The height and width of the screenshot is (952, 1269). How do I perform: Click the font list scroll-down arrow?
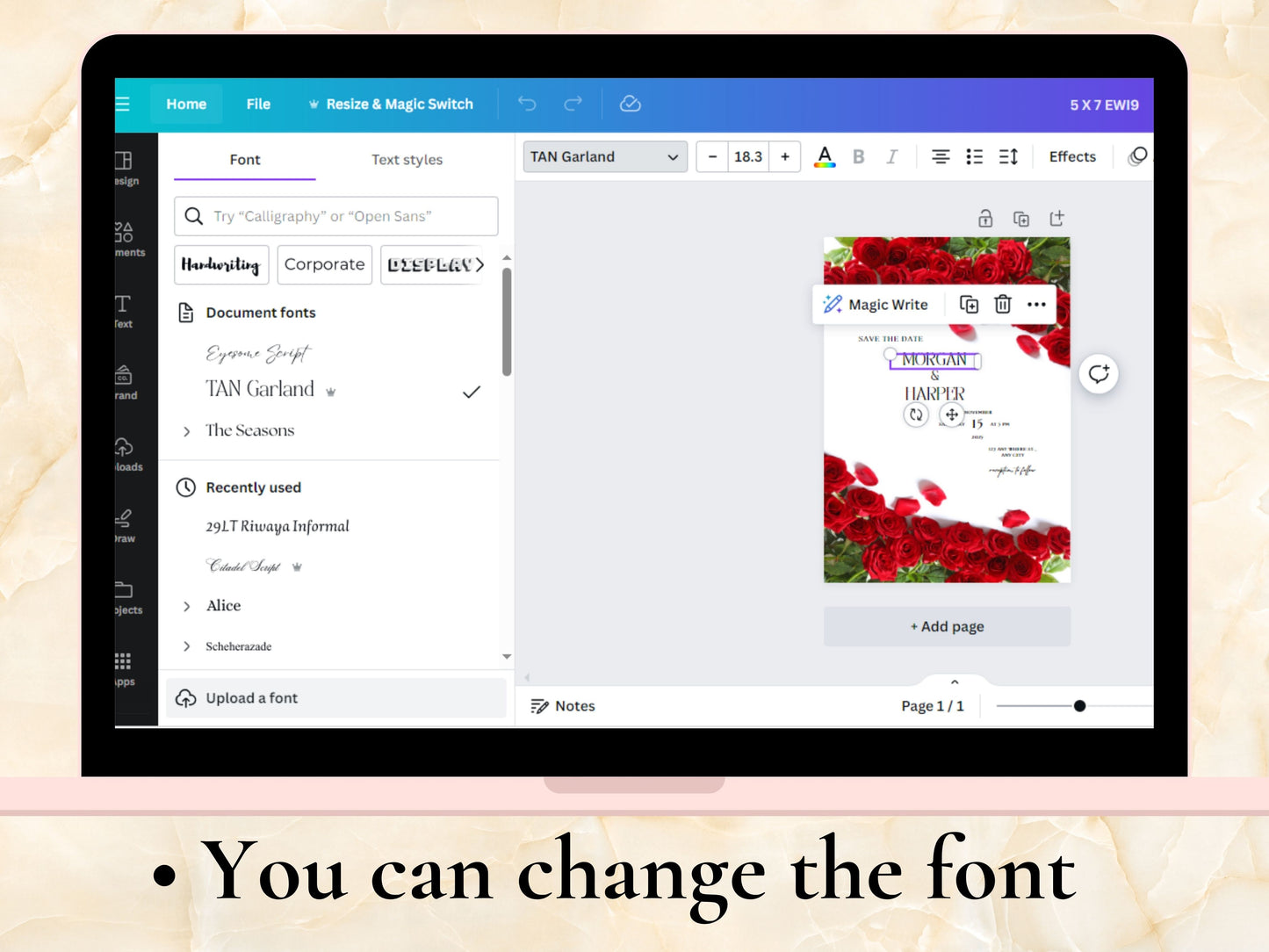(x=507, y=656)
